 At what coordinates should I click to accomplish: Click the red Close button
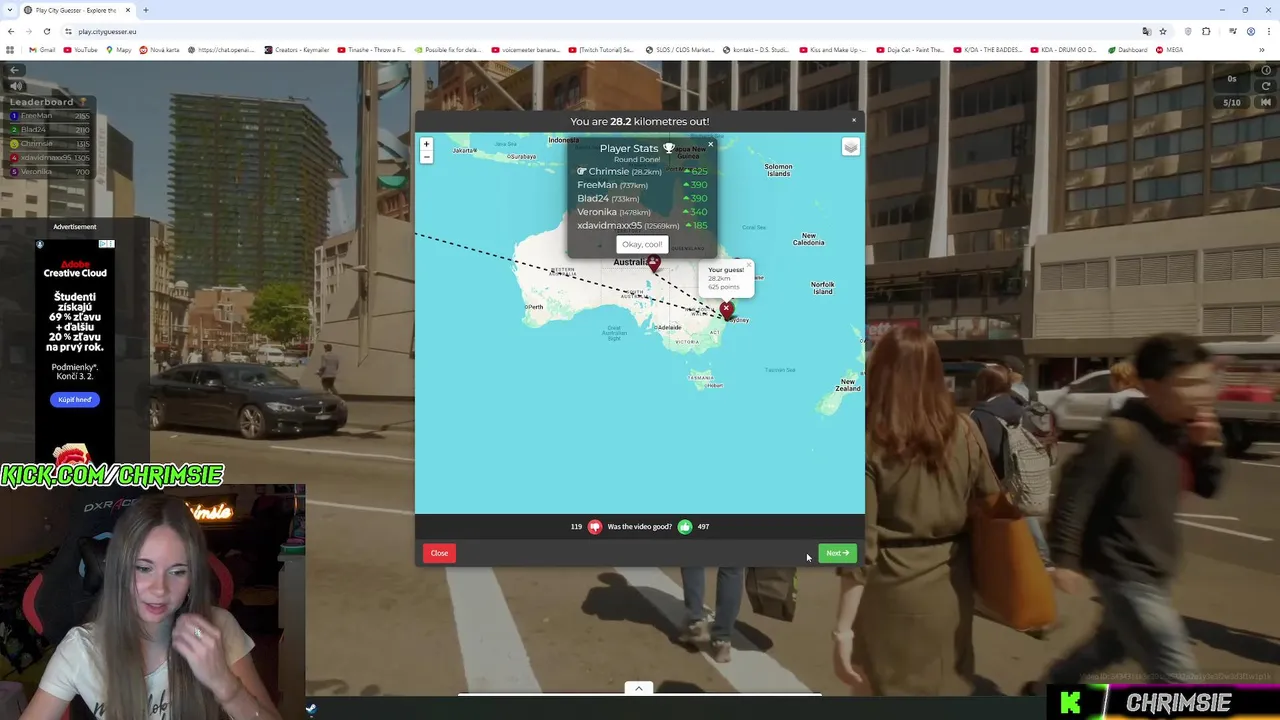click(439, 553)
